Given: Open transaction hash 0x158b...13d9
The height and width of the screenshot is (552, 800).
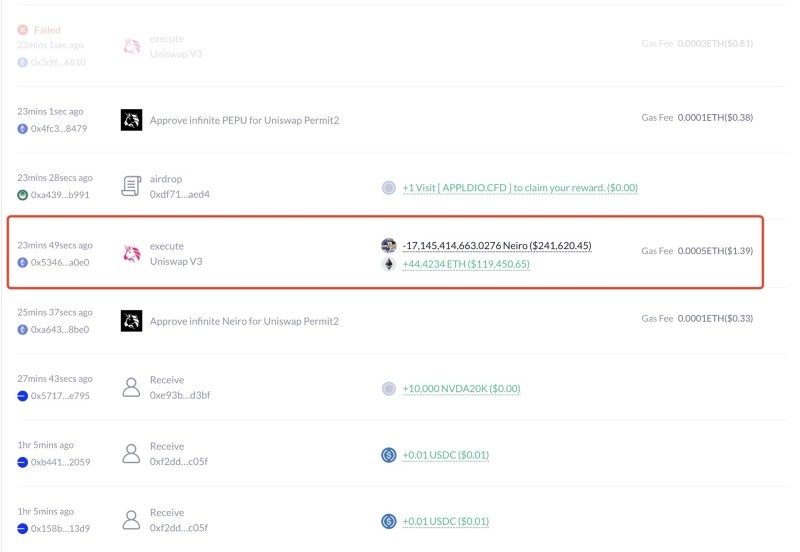Looking at the screenshot, I should click(59, 528).
